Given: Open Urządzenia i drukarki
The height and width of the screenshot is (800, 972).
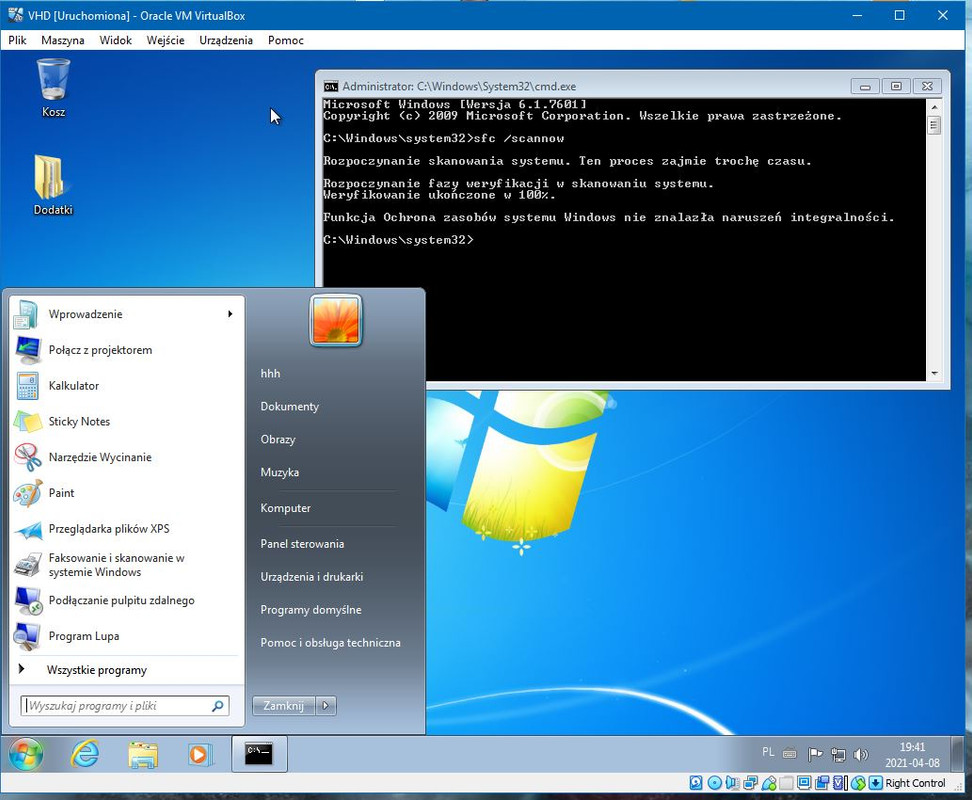Looking at the screenshot, I should 312,577.
